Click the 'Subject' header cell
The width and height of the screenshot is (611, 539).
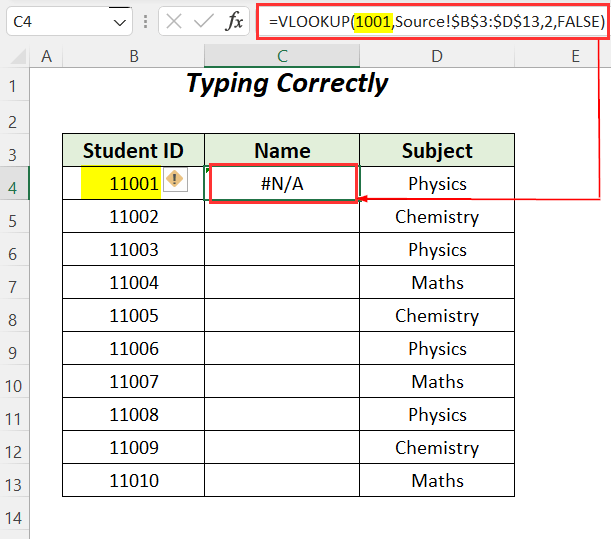437,150
